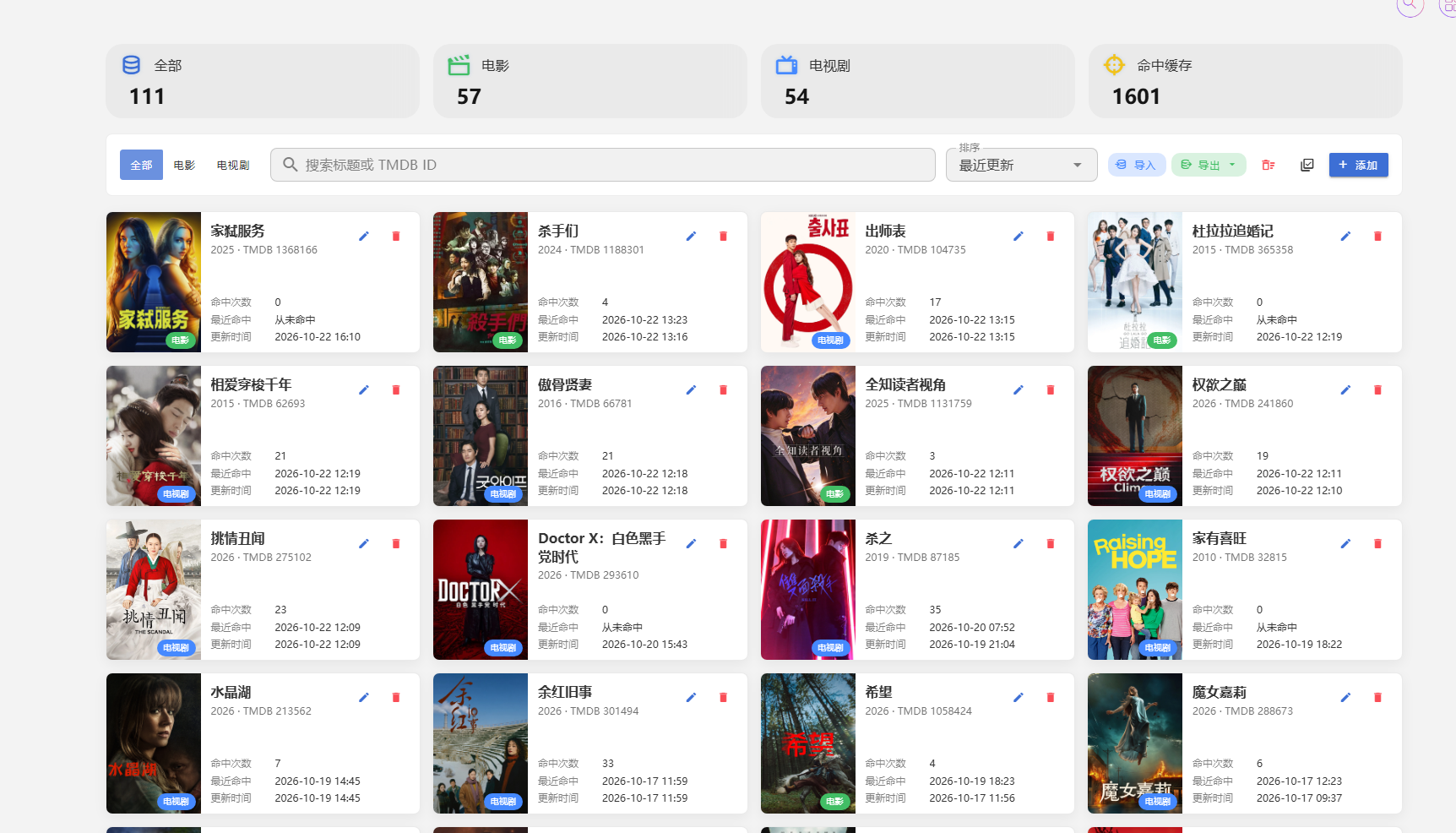Edit the 水晶湖 entry

[x=364, y=698]
